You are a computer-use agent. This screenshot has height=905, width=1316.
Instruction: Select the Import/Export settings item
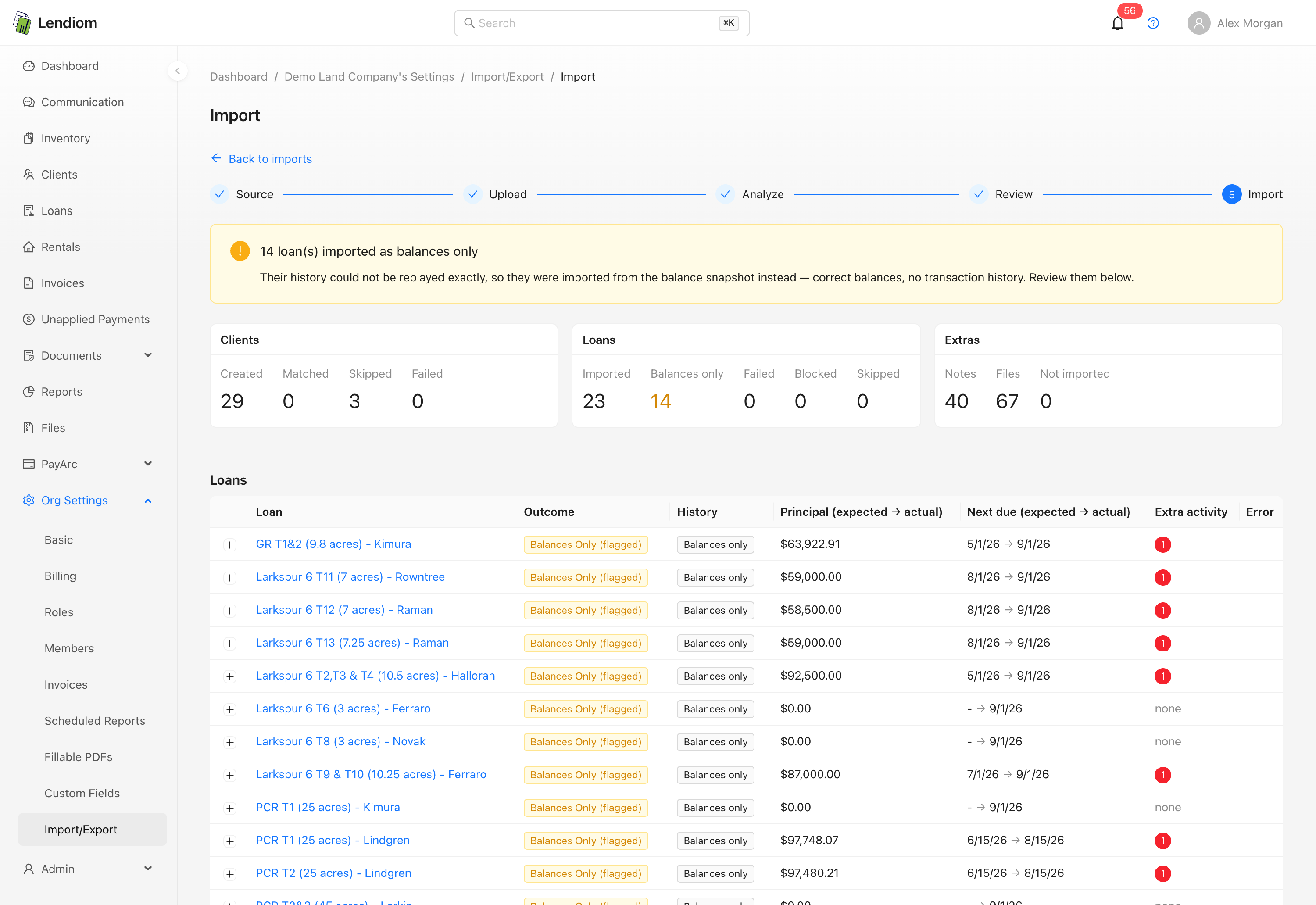(93, 830)
